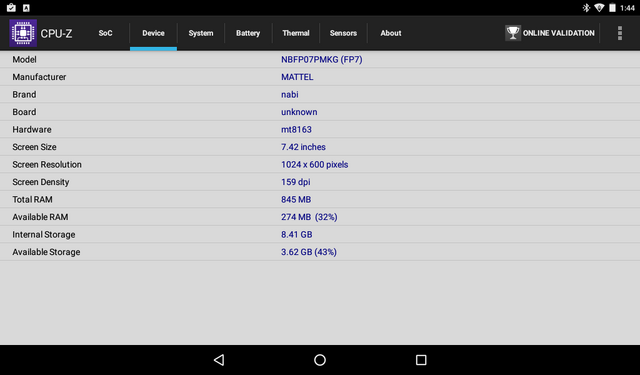Tap the Recent Apps square button
Viewport: 640px width, 375px height.
pos(421,360)
